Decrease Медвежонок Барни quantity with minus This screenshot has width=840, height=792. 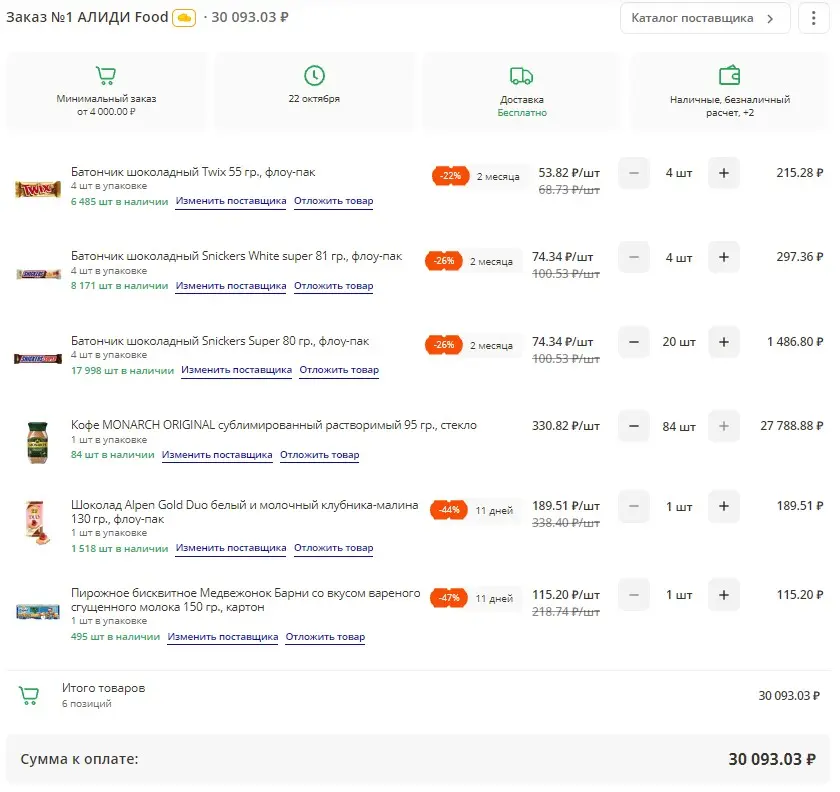tap(634, 595)
